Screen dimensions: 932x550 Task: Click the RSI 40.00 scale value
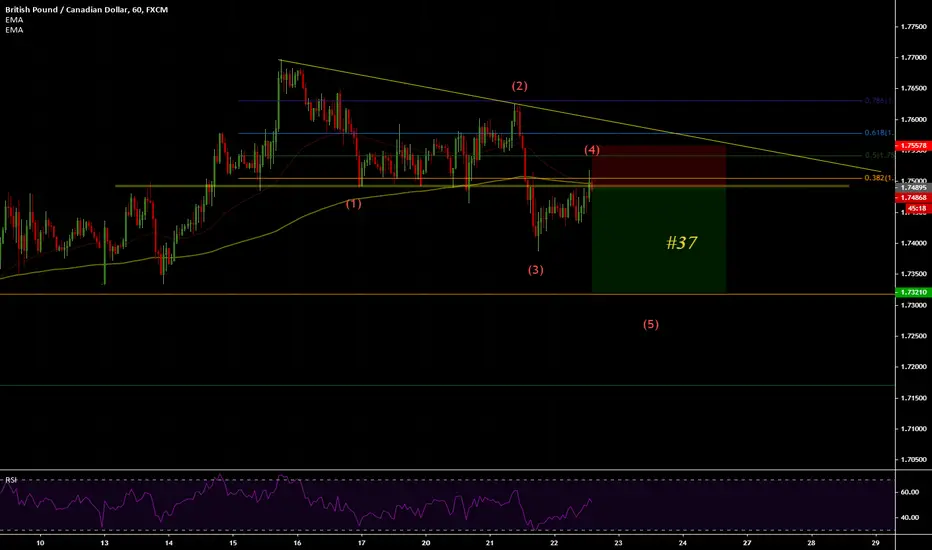click(x=910, y=518)
